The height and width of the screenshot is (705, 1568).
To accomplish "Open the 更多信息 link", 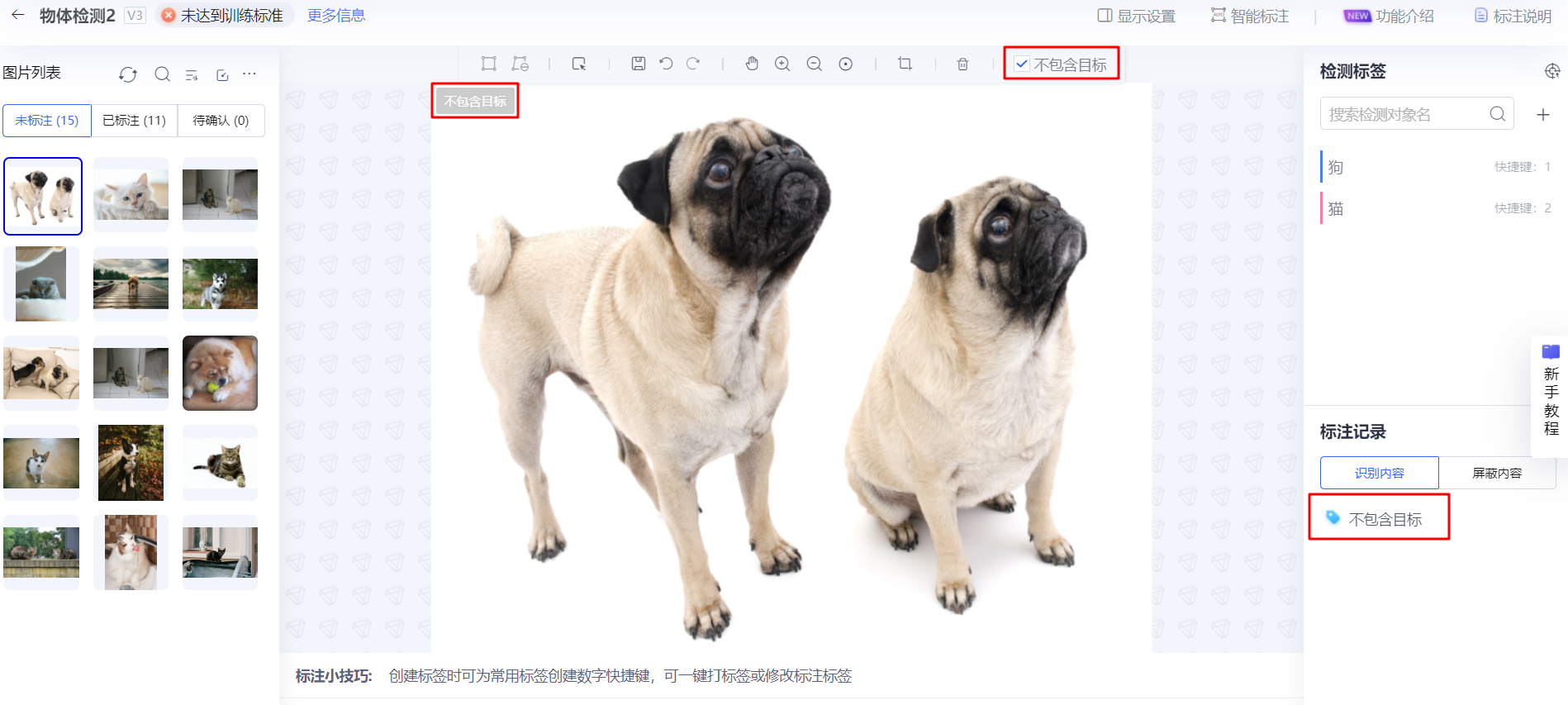I will pyautogui.click(x=336, y=16).
